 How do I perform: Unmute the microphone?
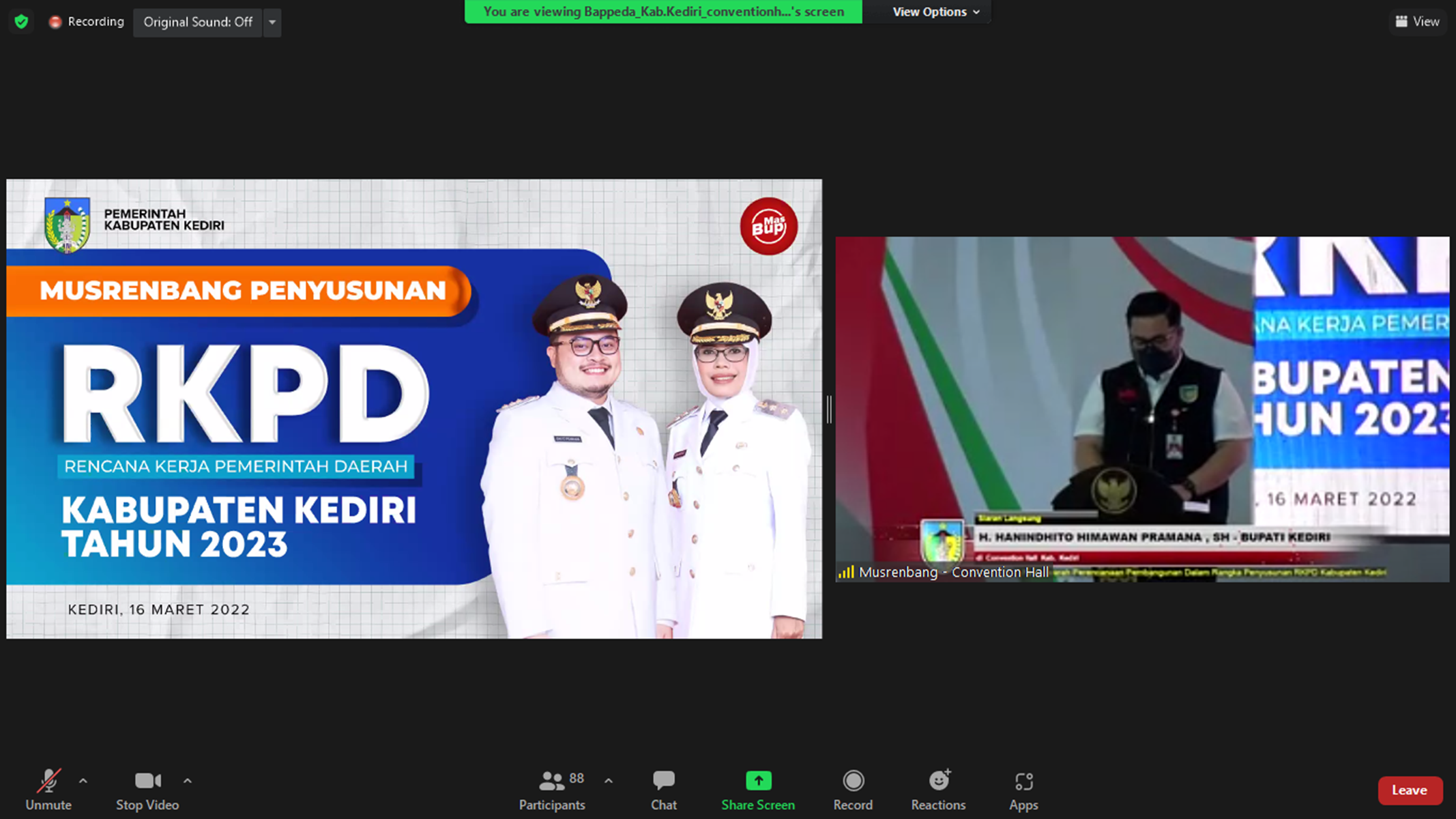pos(48,790)
